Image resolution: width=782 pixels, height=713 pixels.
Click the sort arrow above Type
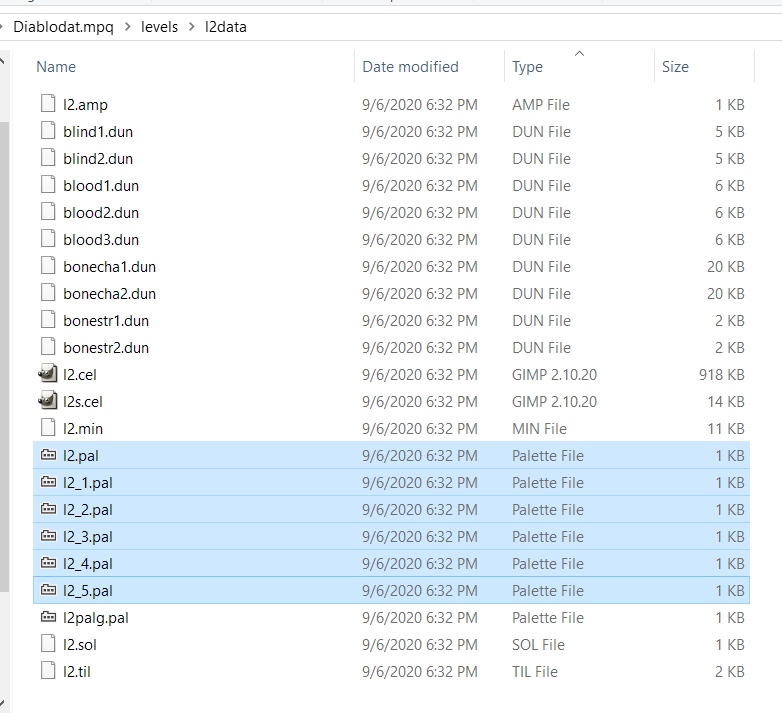(579, 53)
